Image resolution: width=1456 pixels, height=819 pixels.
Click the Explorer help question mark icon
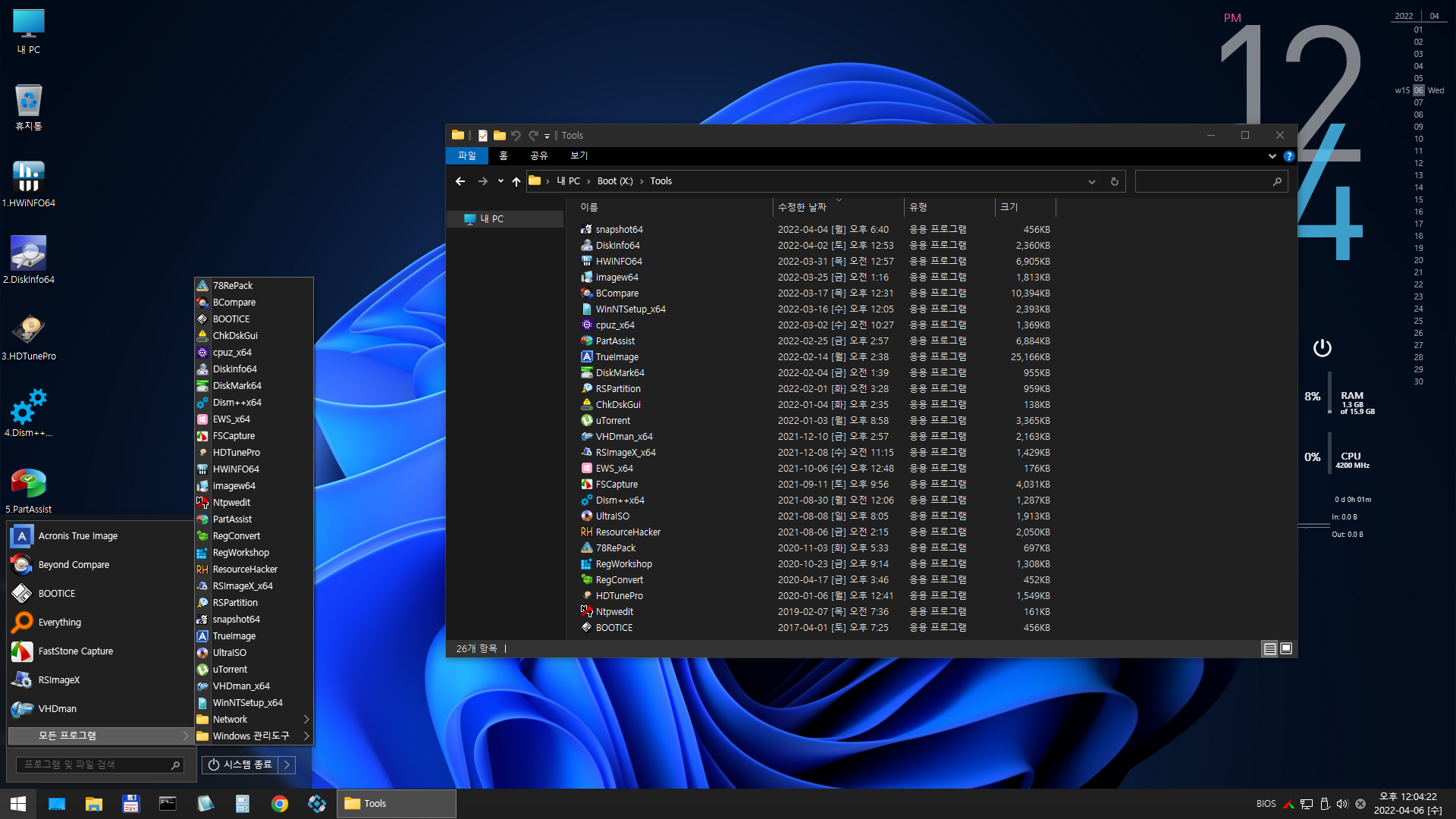1288,156
